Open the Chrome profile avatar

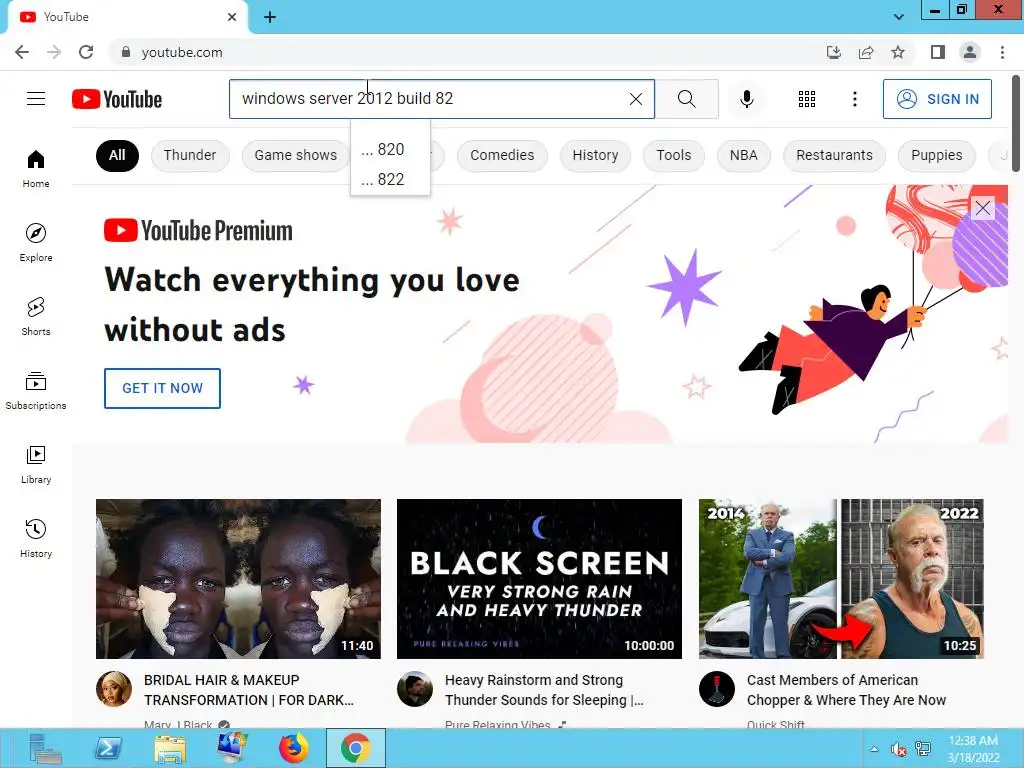(970, 52)
